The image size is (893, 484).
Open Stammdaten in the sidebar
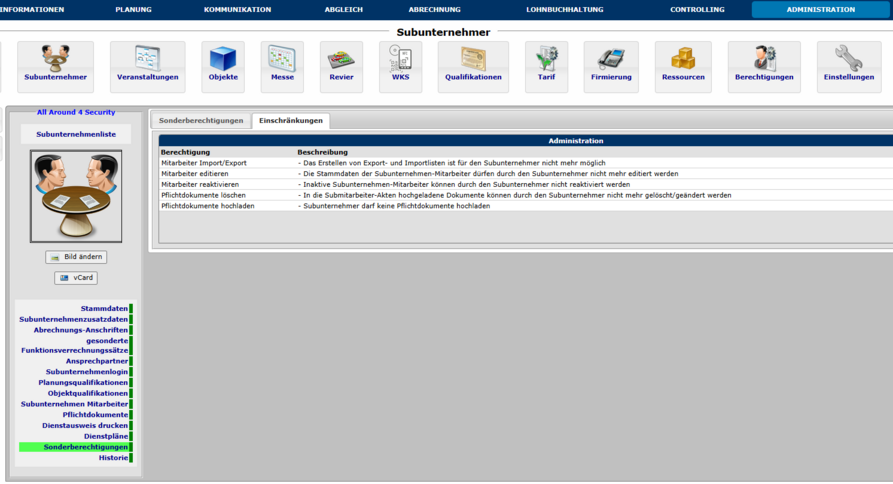click(104, 308)
